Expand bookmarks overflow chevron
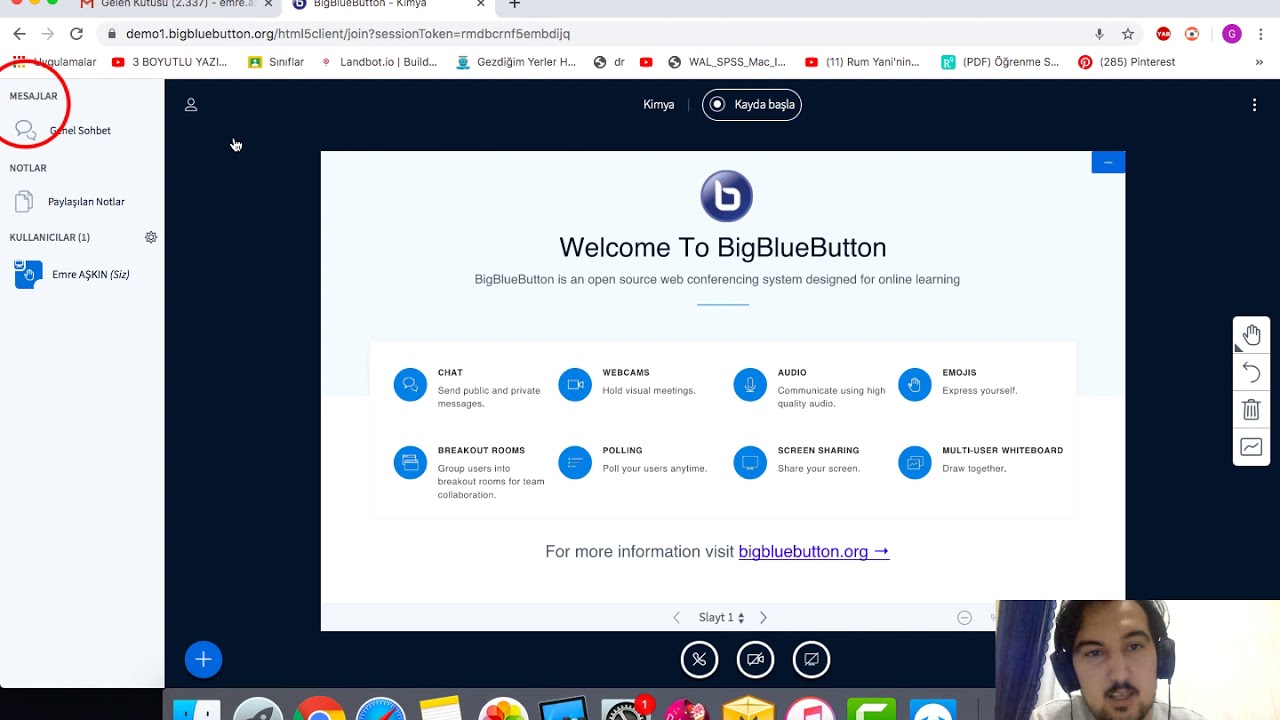This screenshot has width=1280, height=720. tap(1259, 62)
